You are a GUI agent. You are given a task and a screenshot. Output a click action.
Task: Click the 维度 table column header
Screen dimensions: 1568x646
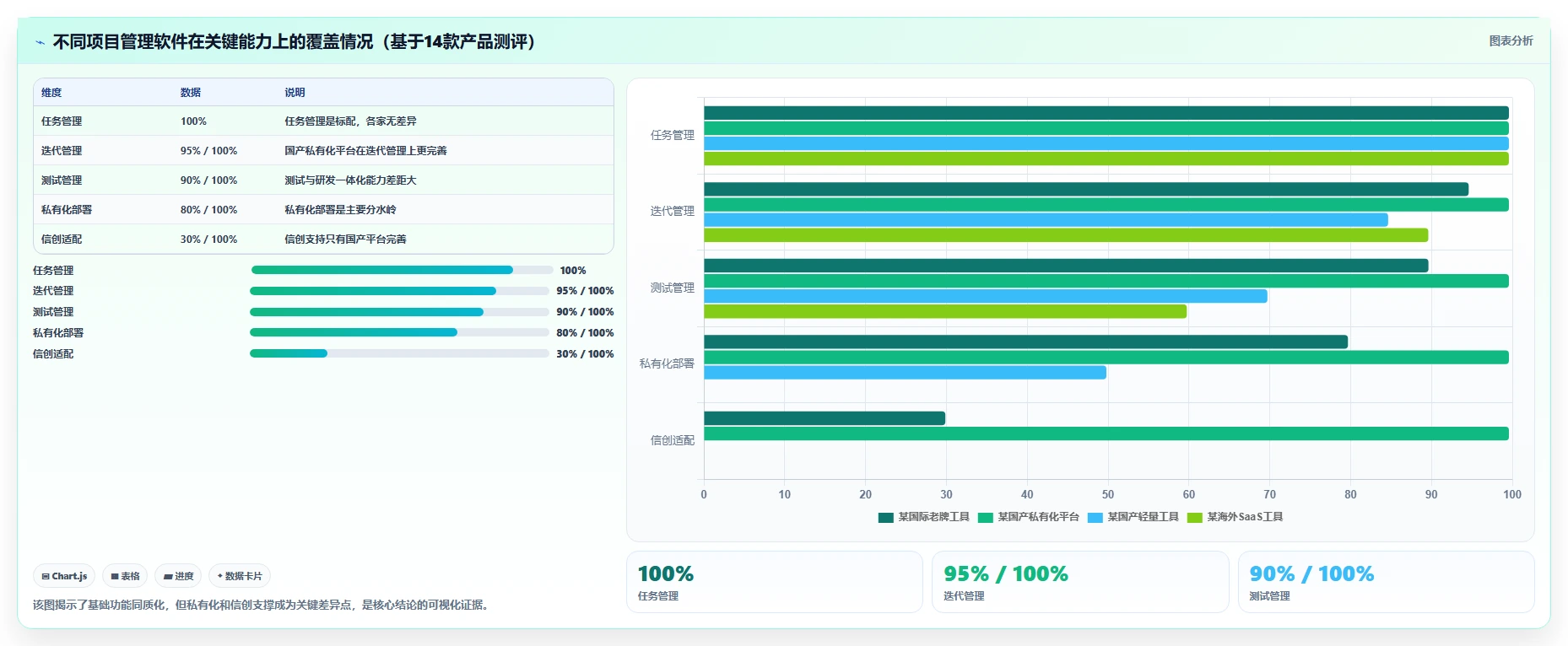[x=51, y=93]
